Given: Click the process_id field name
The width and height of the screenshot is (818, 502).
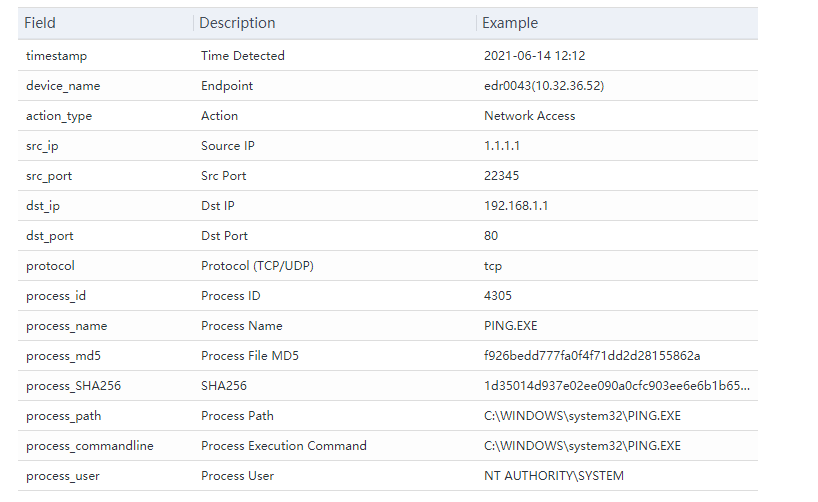Looking at the screenshot, I should click(56, 296).
